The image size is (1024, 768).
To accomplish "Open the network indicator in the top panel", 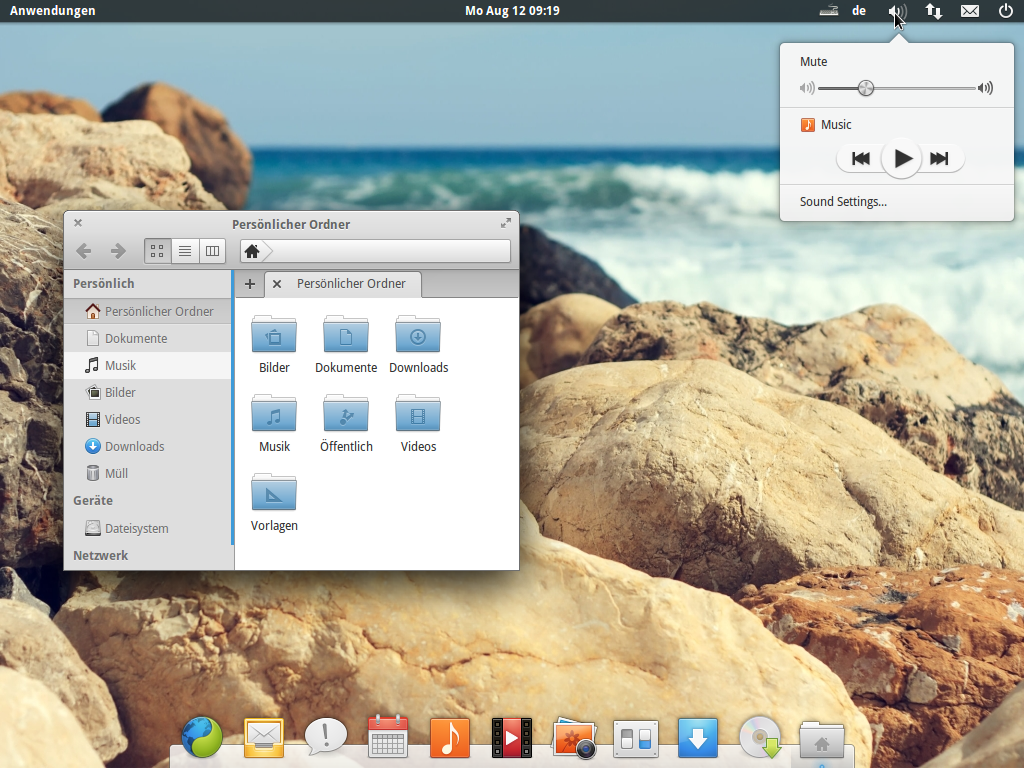I will coord(933,11).
